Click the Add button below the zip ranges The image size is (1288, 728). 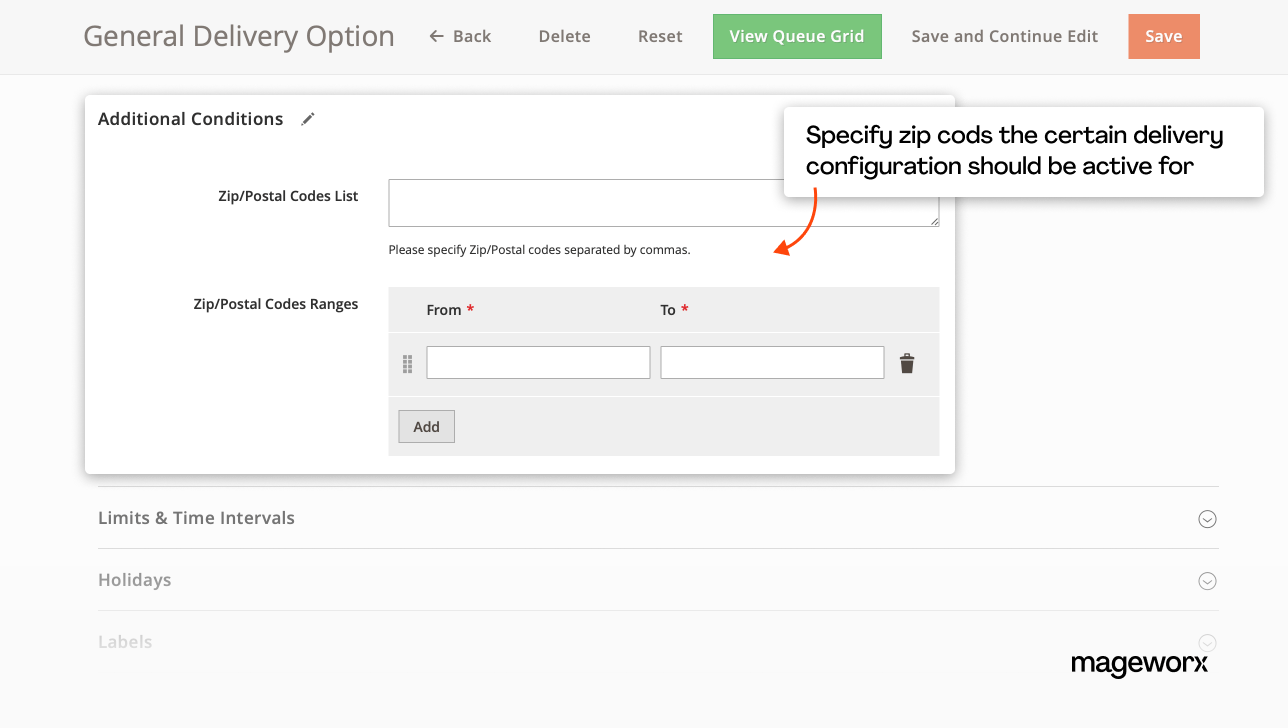tap(426, 426)
